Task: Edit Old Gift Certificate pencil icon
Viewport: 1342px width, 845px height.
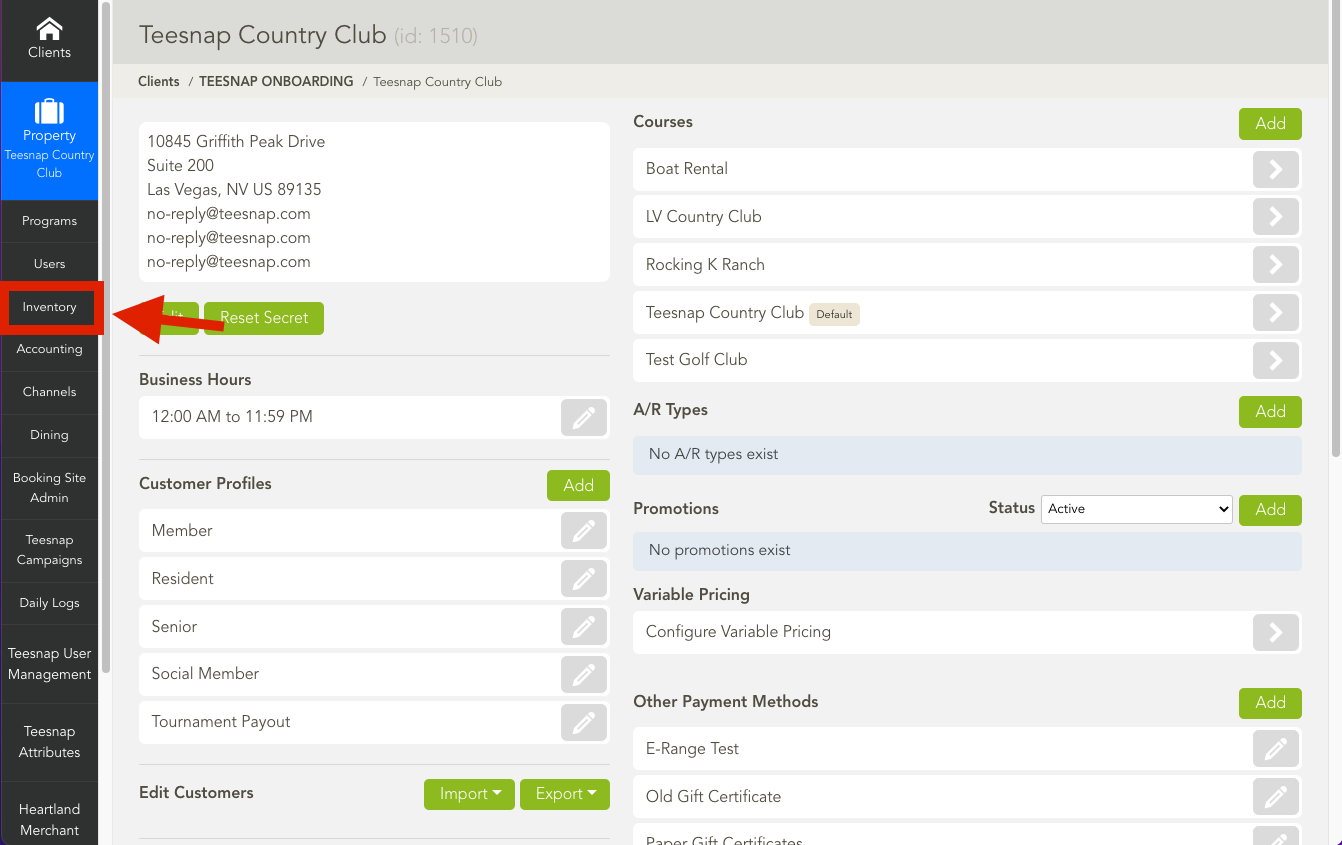Action: [1275, 797]
